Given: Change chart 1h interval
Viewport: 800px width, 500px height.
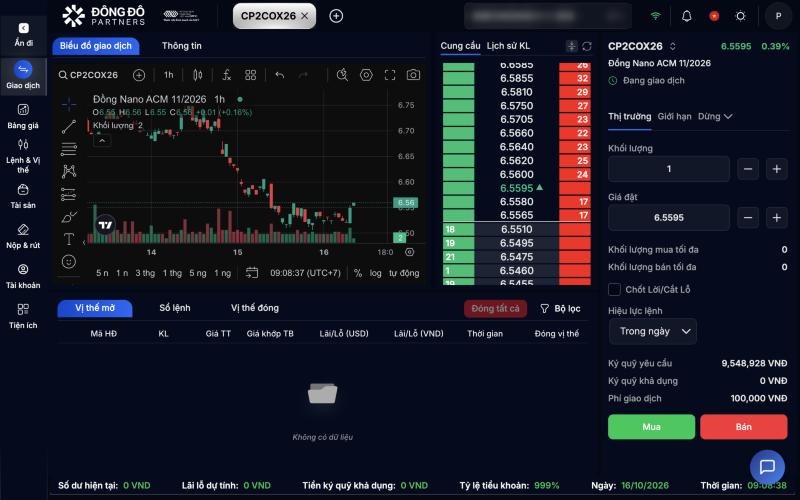Looking at the screenshot, I should click(x=169, y=75).
